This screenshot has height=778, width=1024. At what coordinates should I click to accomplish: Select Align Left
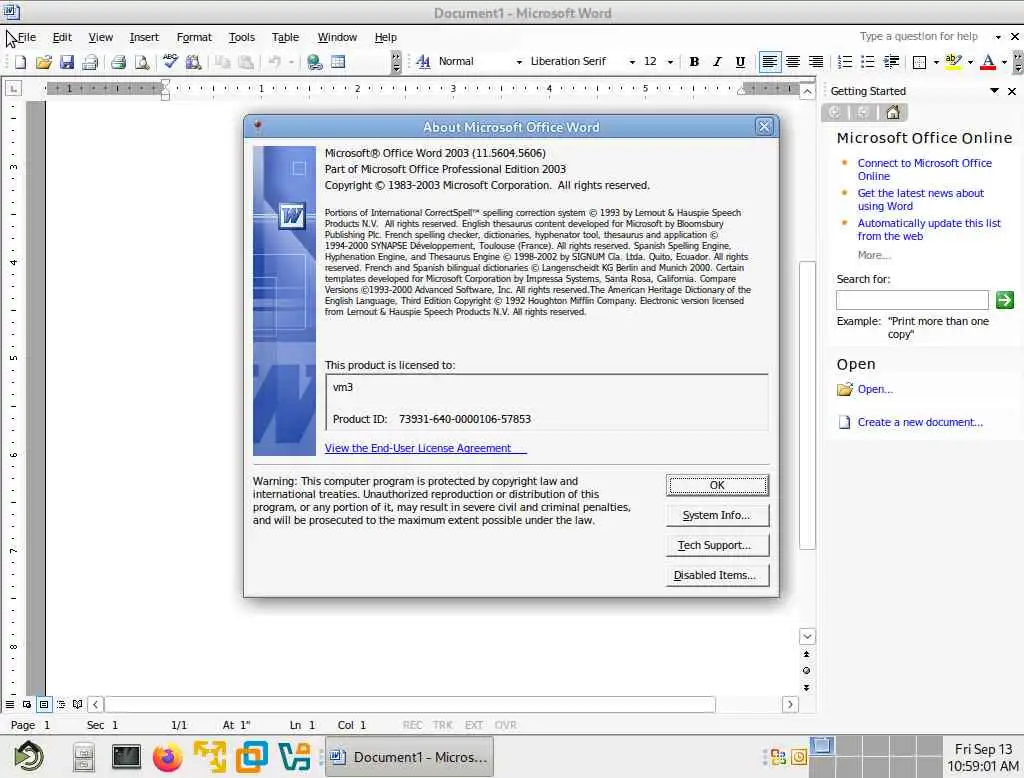[769, 61]
